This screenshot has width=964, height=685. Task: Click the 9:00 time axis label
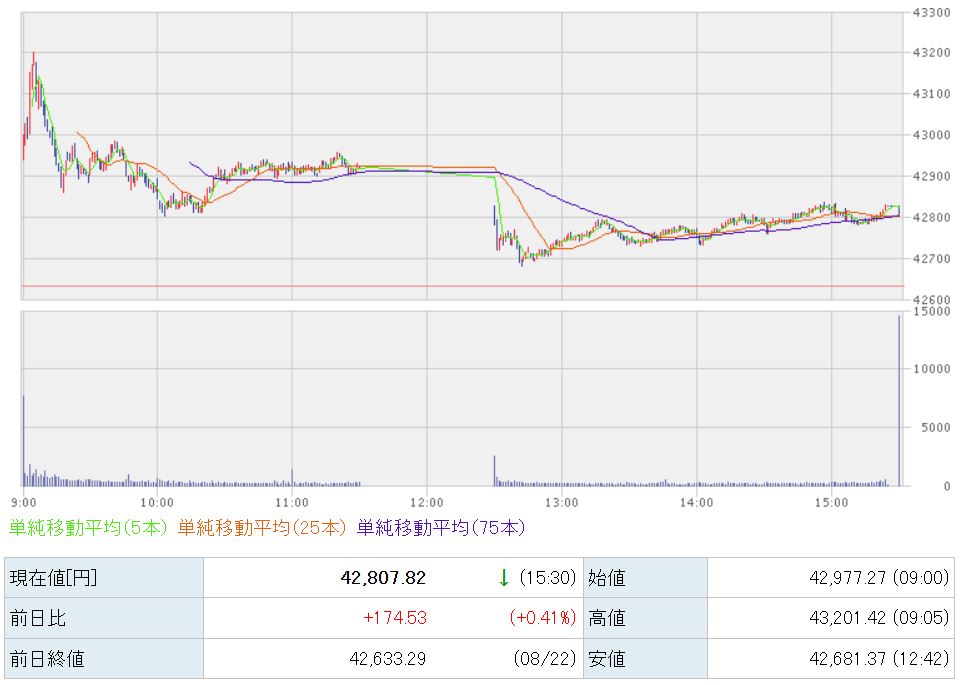pyautogui.click(x=23, y=502)
